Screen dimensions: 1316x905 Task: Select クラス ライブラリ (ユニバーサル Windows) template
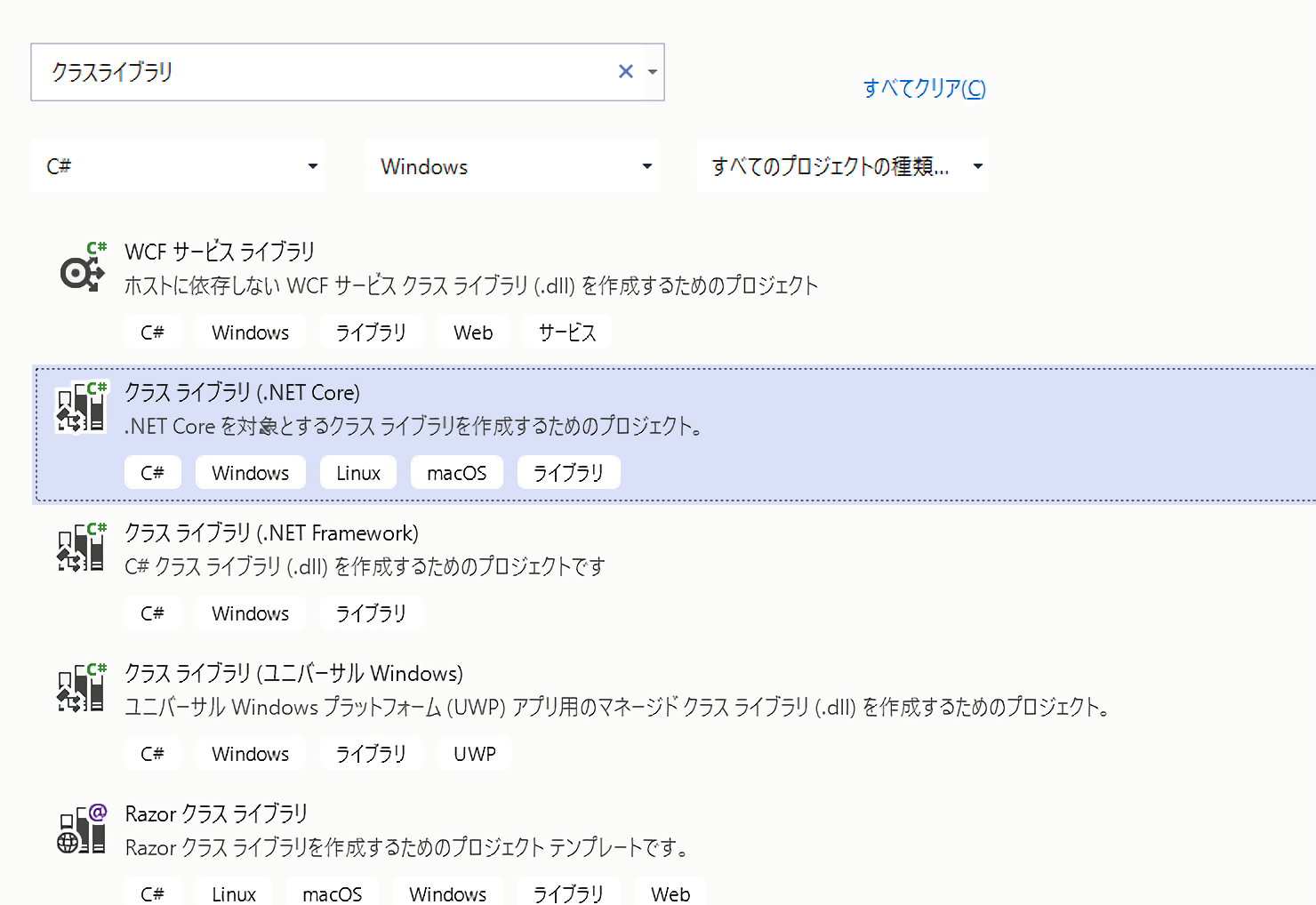coord(293,674)
